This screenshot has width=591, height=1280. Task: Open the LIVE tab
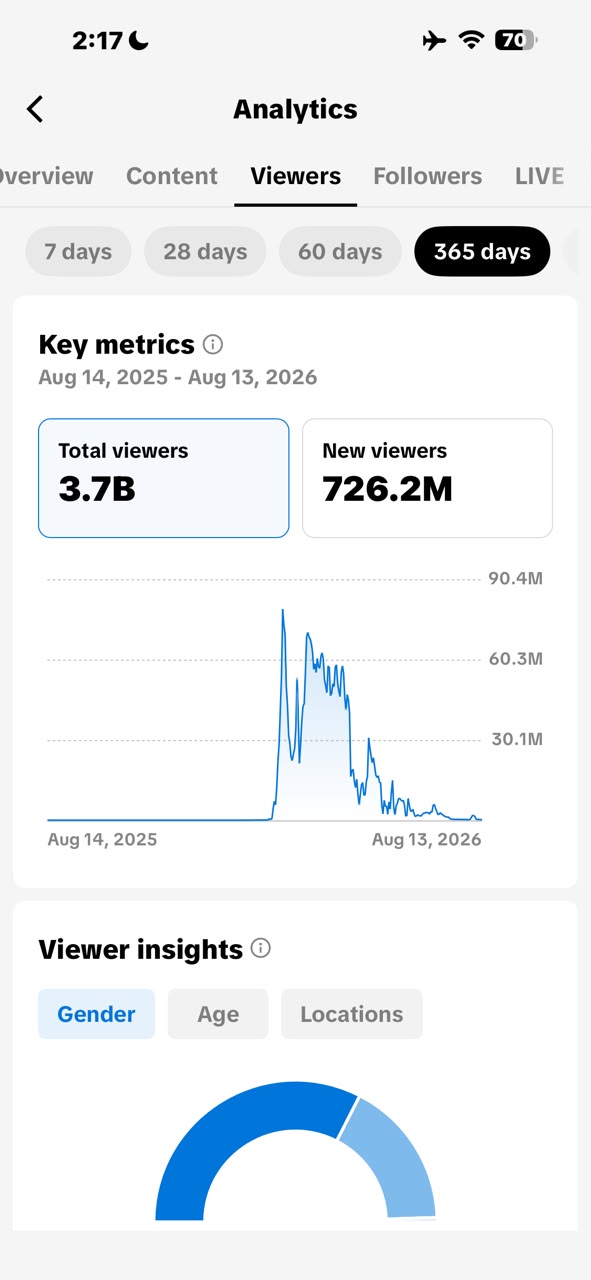point(540,176)
